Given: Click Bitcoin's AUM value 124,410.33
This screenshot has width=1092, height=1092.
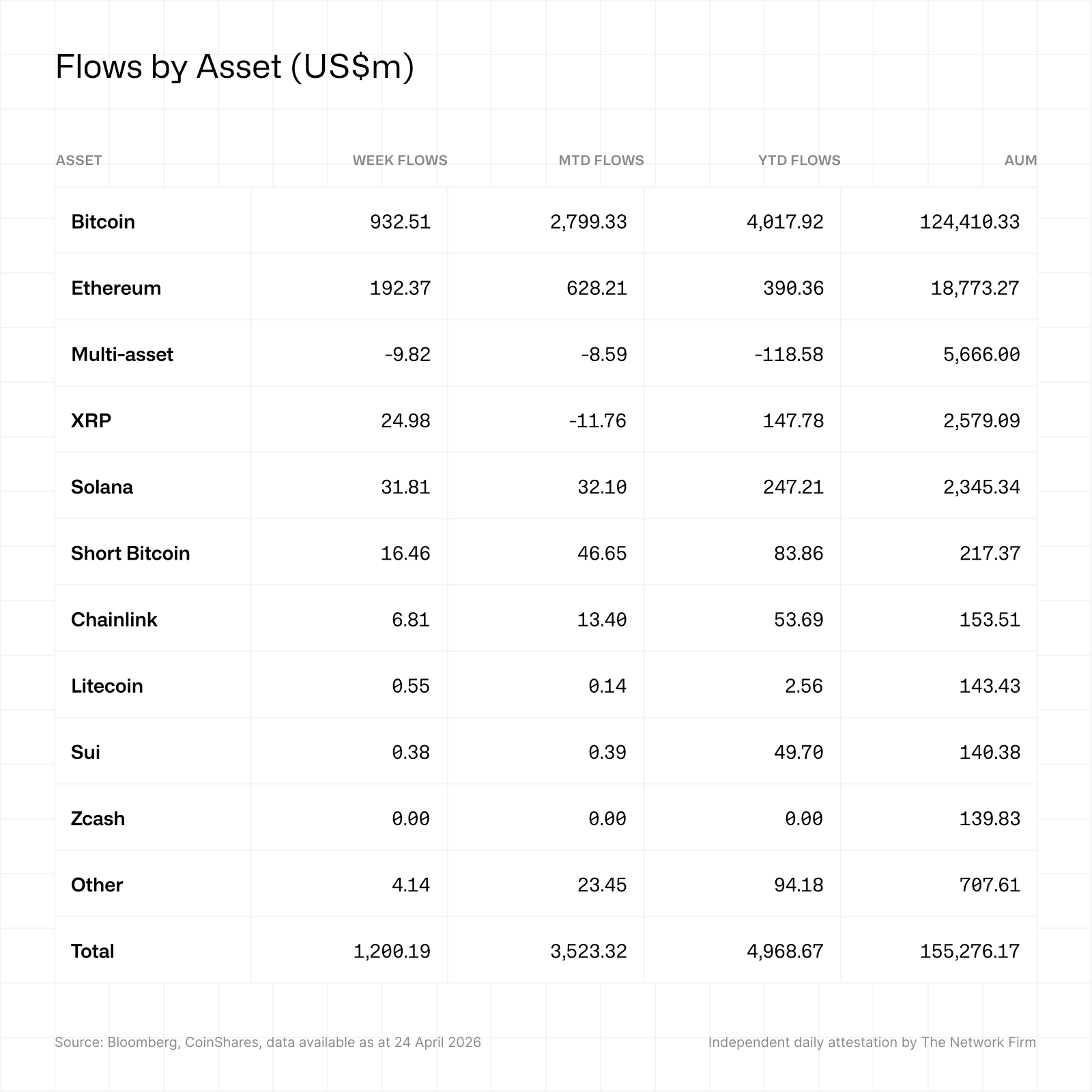Looking at the screenshot, I should point(969,222).
